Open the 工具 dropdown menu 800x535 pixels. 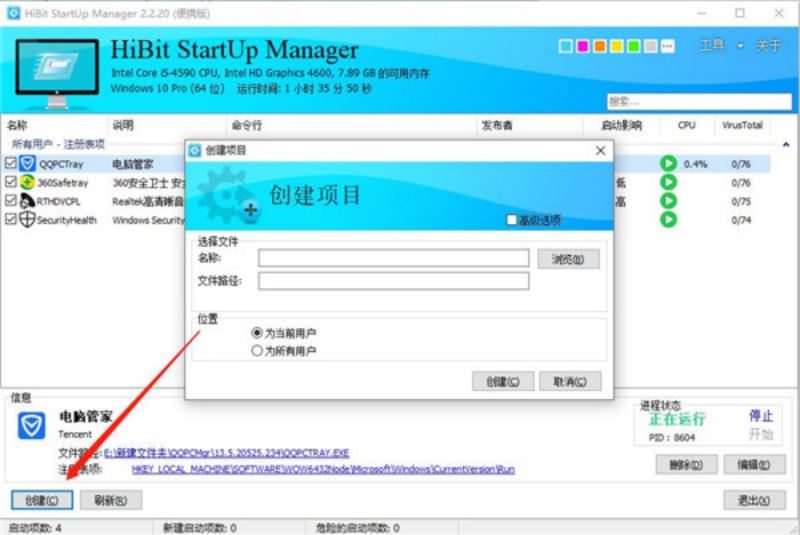[x=721, y=45]
